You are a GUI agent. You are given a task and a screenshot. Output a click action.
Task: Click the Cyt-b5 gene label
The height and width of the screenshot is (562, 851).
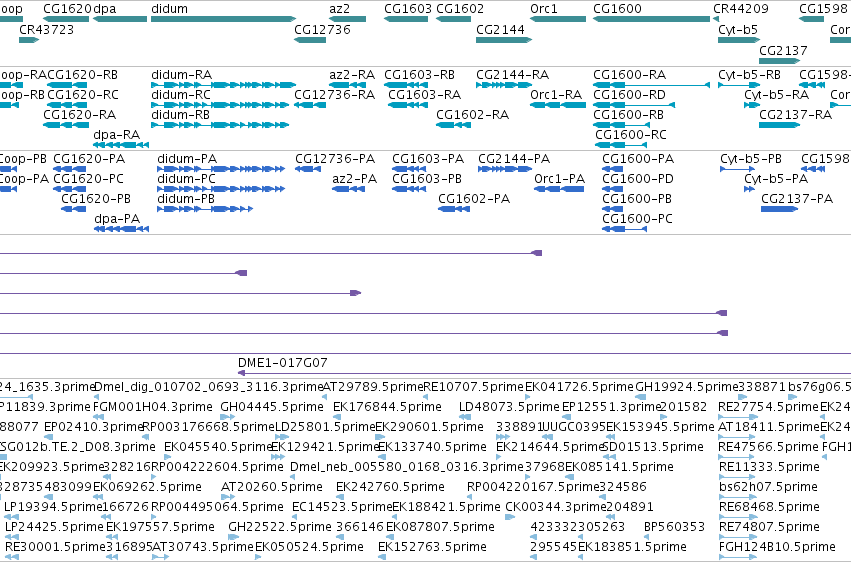[738, 29]
